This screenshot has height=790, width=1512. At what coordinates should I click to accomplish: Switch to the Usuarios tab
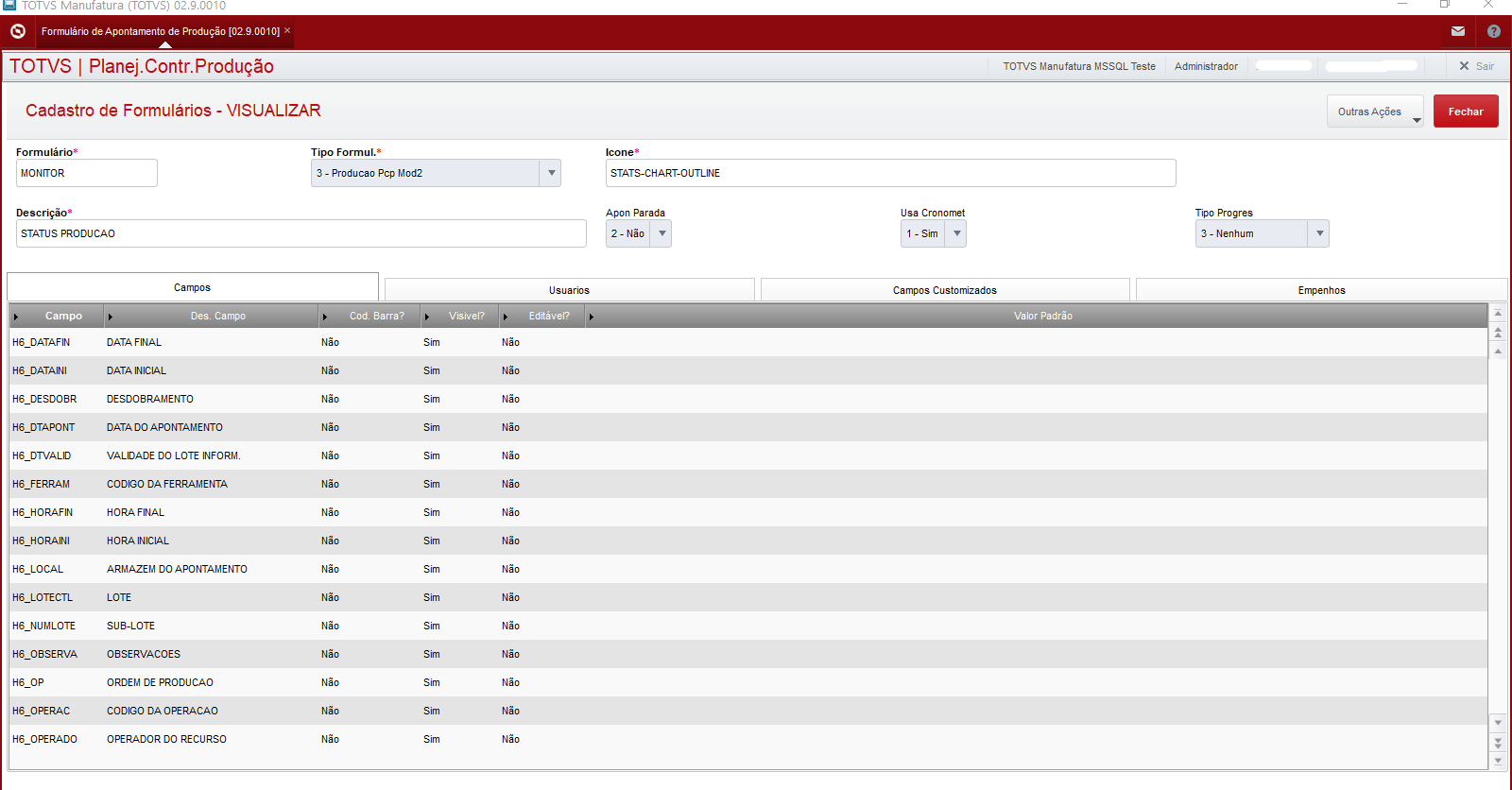pos(569,290)
